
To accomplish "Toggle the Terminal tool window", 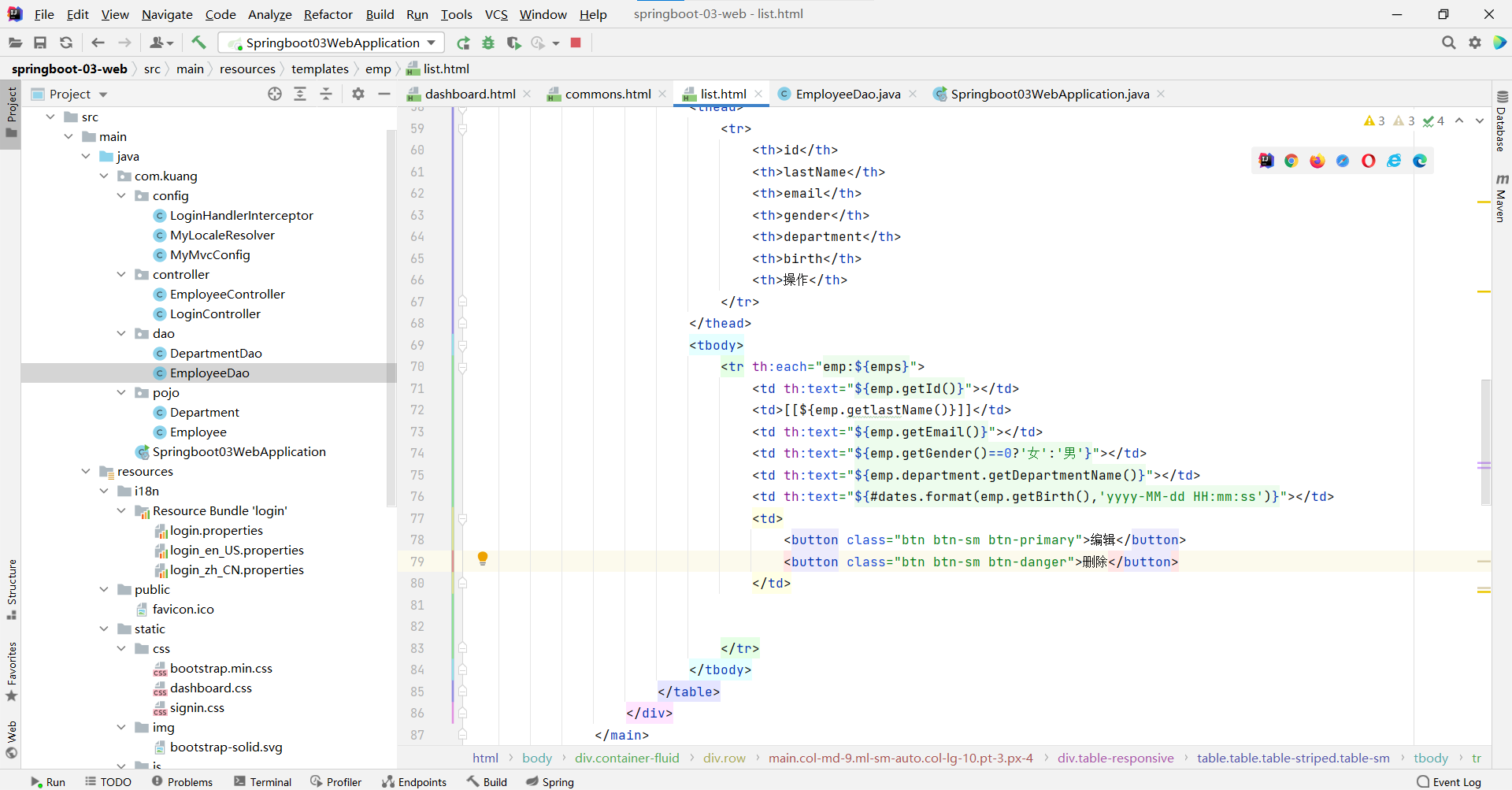I will click(263, 781).
